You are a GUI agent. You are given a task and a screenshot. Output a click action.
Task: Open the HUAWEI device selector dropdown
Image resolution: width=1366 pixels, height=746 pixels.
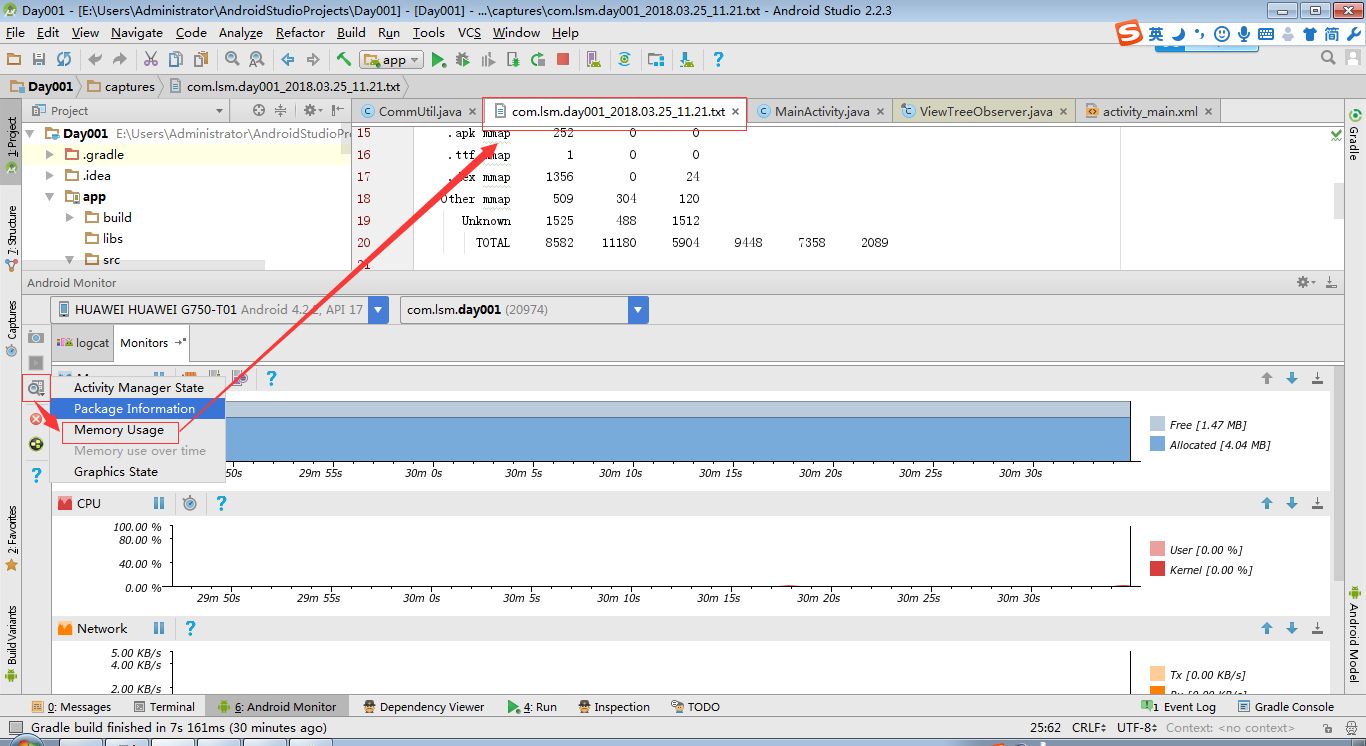[379, 310]
